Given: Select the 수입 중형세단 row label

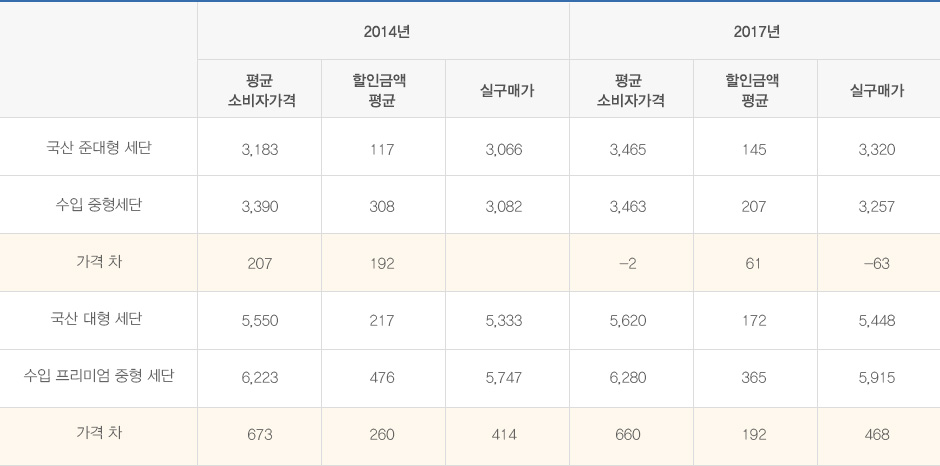Looking at the screenshot, I should [x=99, y=206].
